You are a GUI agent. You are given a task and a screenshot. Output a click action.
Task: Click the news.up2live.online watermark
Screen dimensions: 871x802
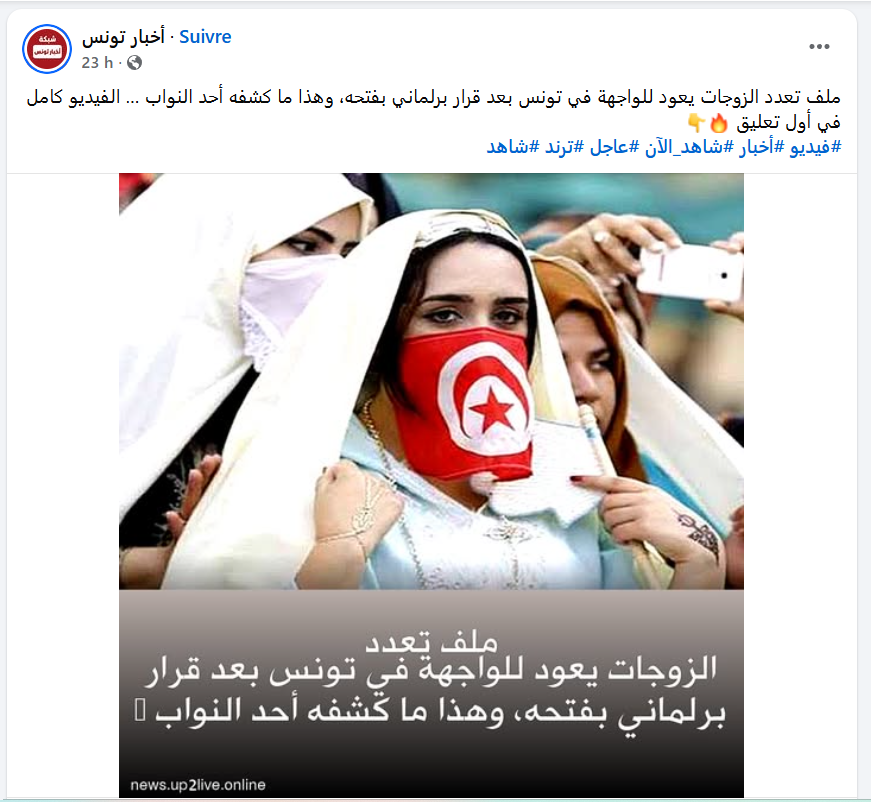[198, 785]
